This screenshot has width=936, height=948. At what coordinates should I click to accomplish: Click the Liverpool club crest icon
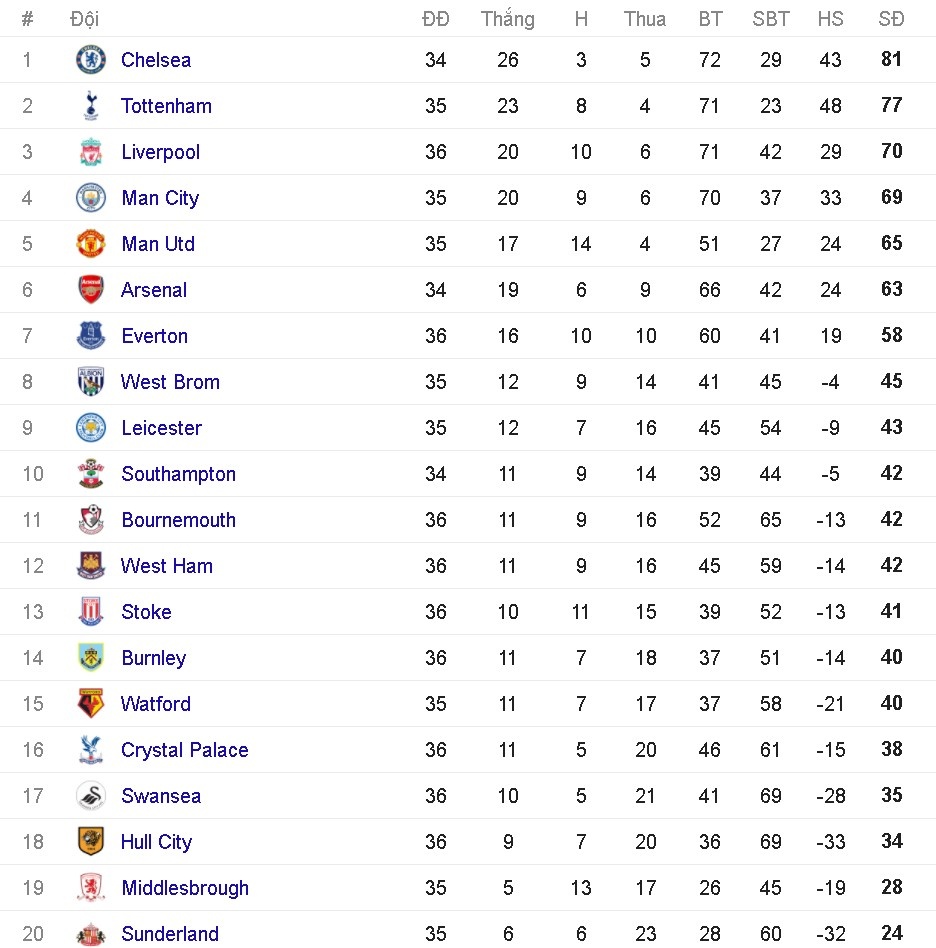pos(91,152)
